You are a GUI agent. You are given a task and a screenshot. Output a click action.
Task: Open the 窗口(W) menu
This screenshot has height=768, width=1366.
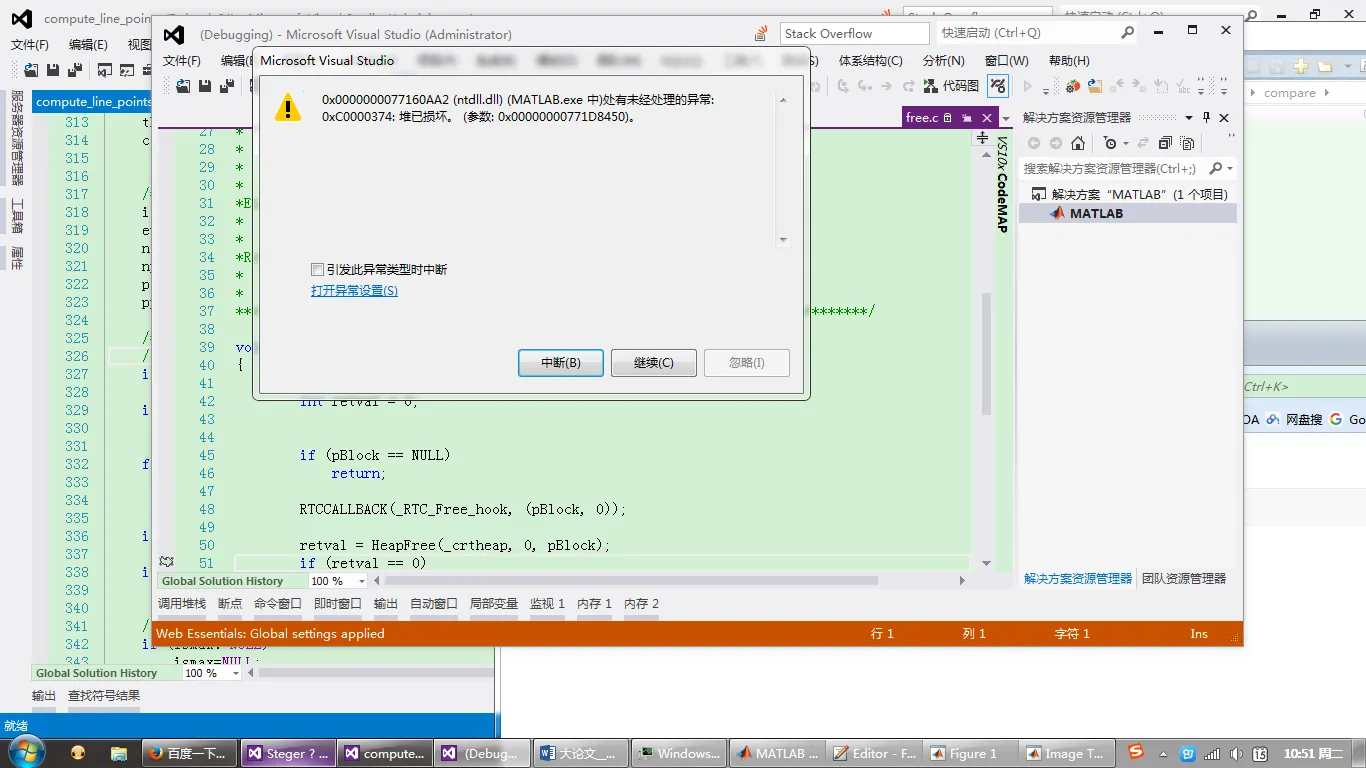pyautogui.click(x=1006, y=61)
